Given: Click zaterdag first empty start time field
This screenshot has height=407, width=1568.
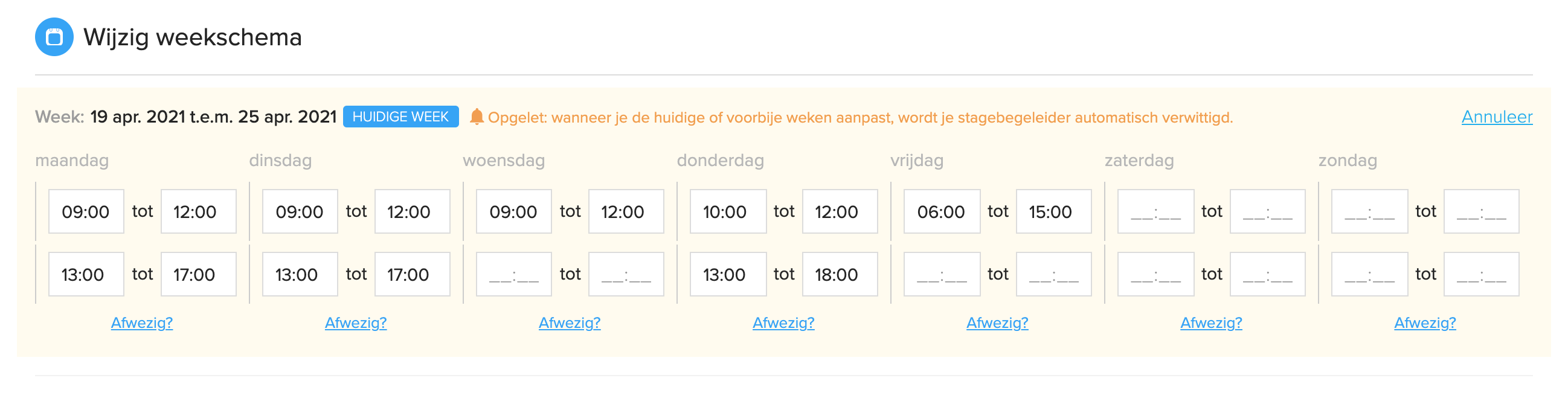Looking at the screenshot, I should (1155, 212).
